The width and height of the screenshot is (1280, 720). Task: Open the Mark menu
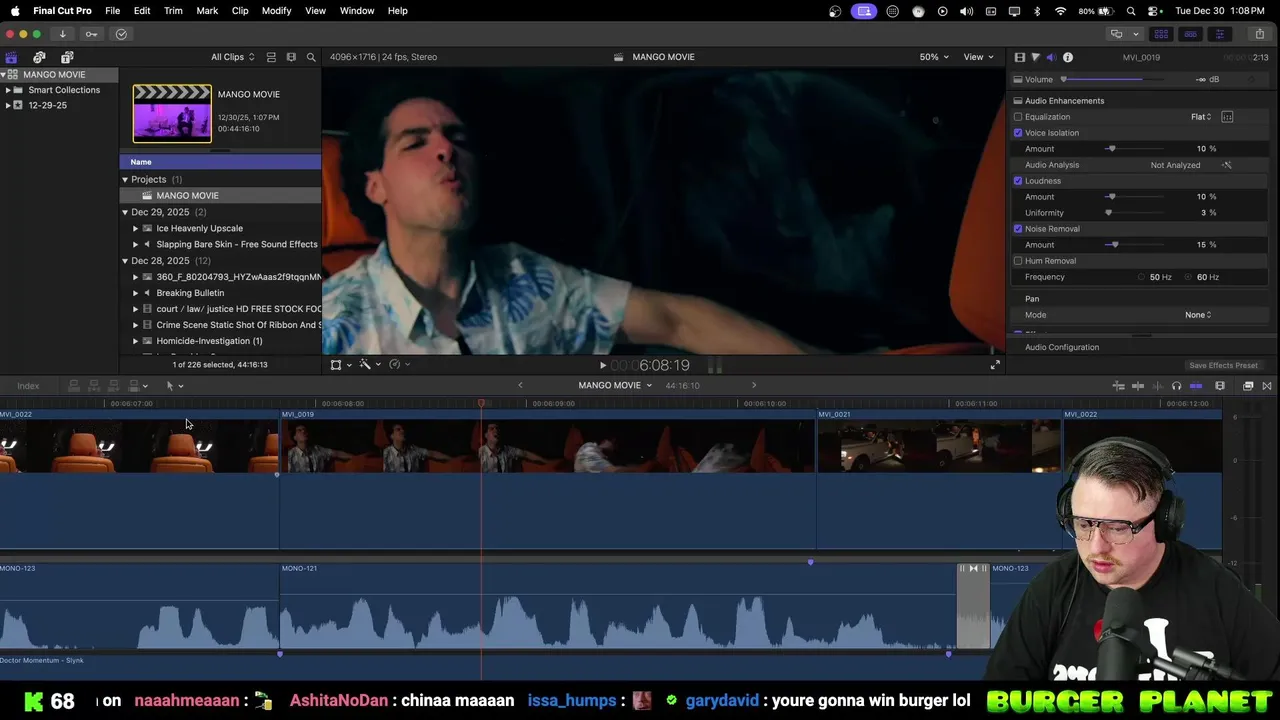tap(207, 11)
